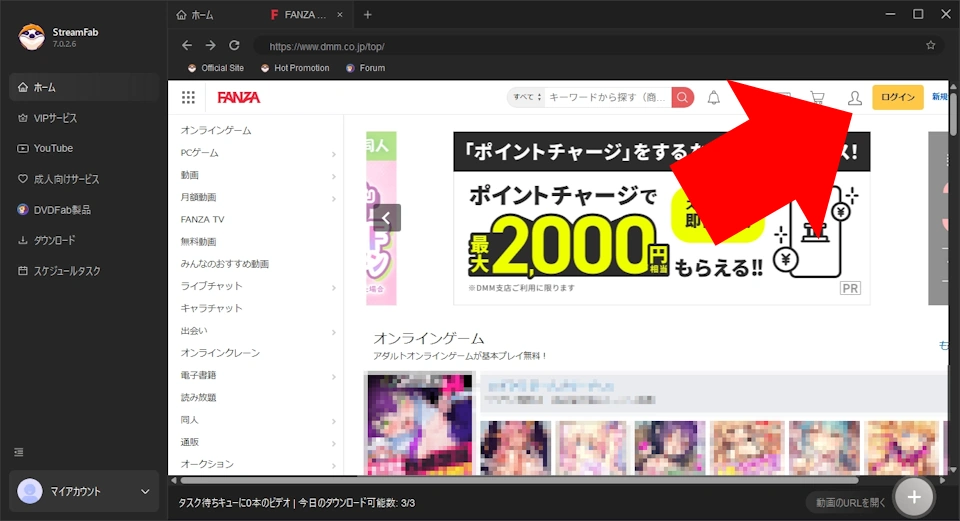Screen dimensions: 960x521
Task: Open 読み放題 in the category list
Action: coord(198,397)
